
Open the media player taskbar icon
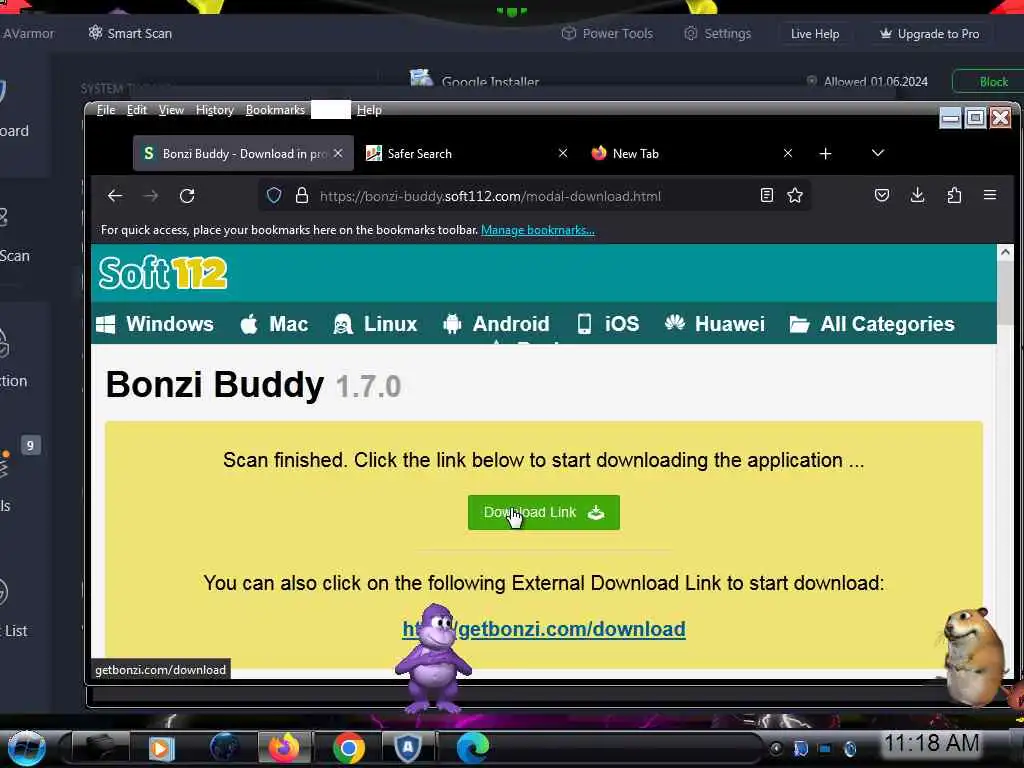coord(161,748)
